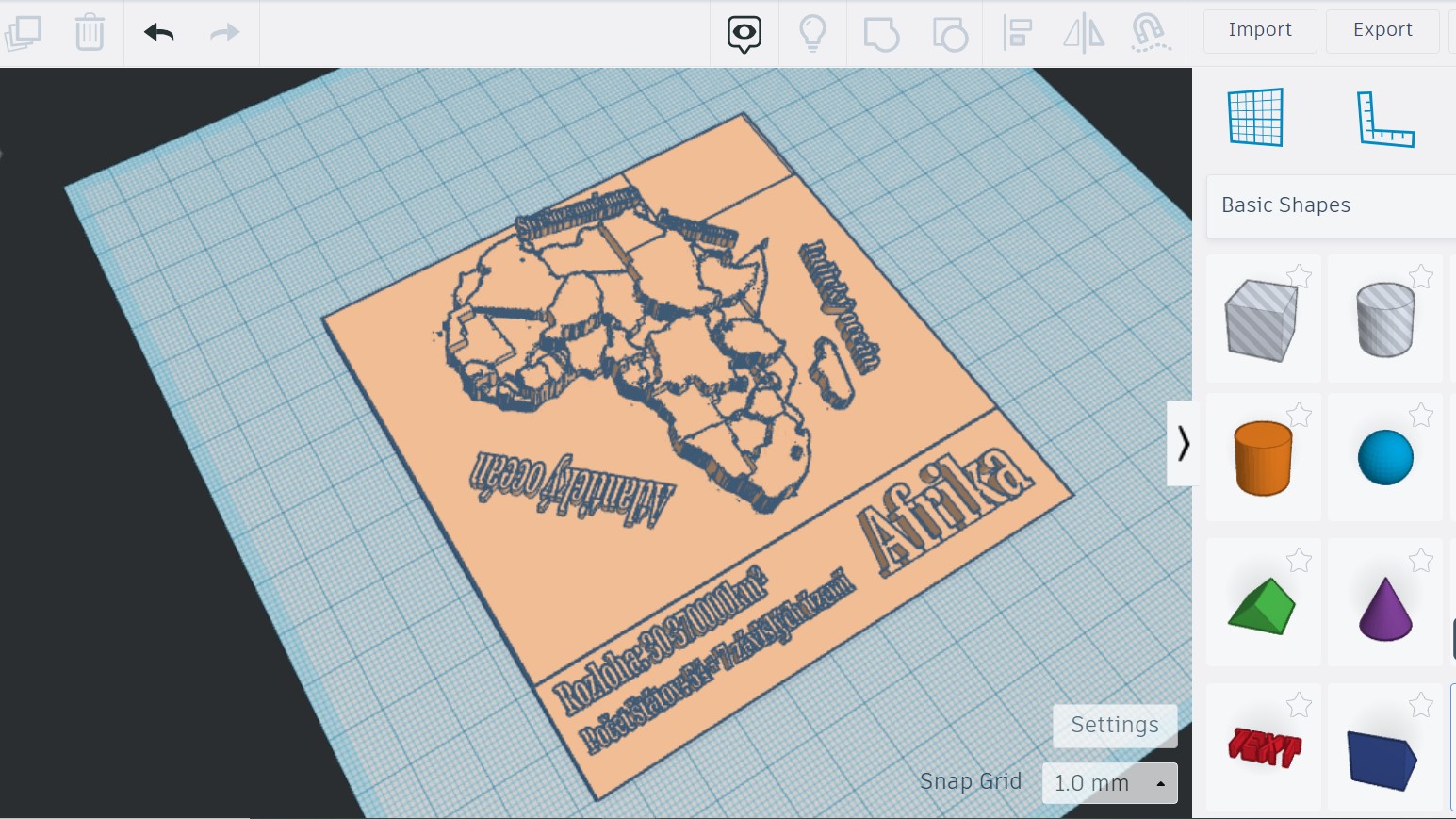The image size is (1456, 819).
Task: Favorite the striped Box hole with its star
Action: [1300, 276]
